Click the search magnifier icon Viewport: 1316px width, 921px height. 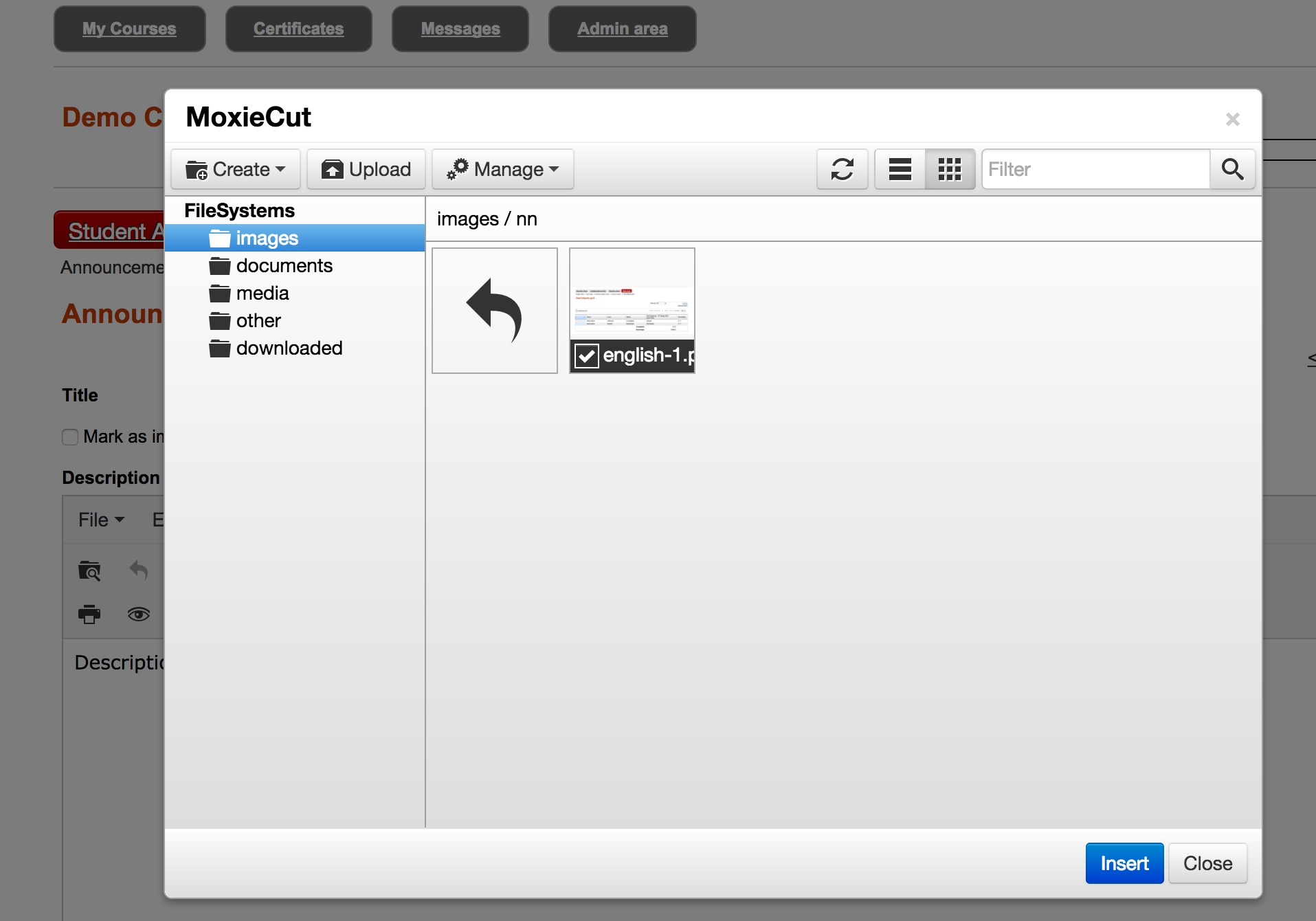pos(1232,169)
